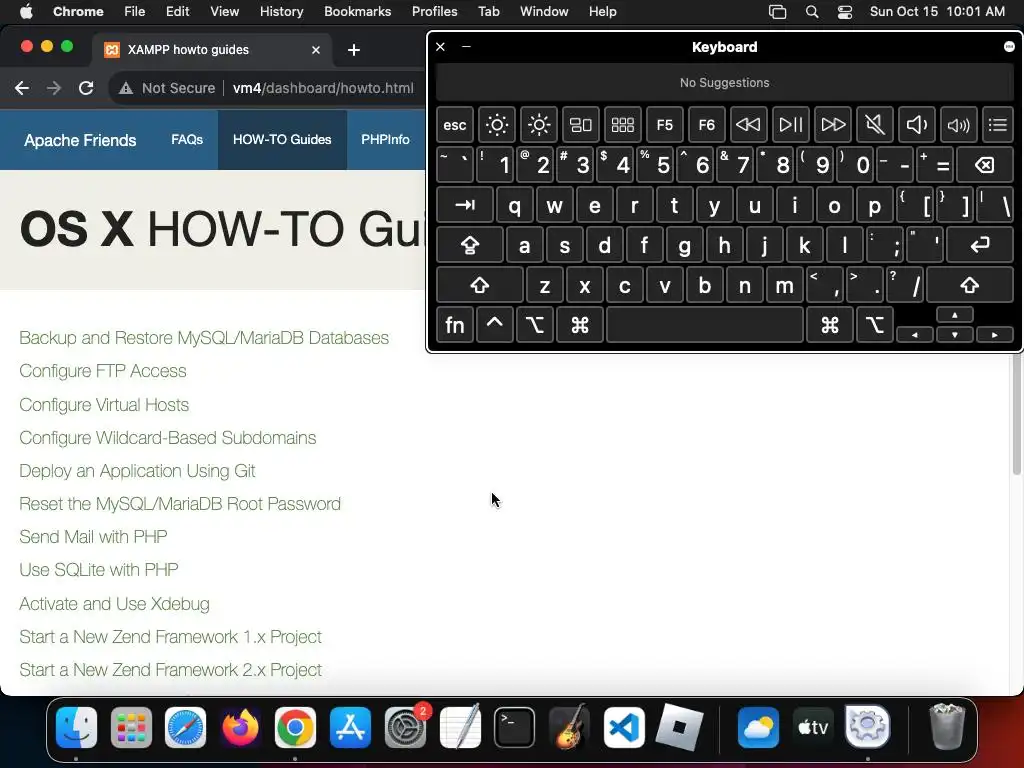Tap the F6 key

[x=707, y=125]
